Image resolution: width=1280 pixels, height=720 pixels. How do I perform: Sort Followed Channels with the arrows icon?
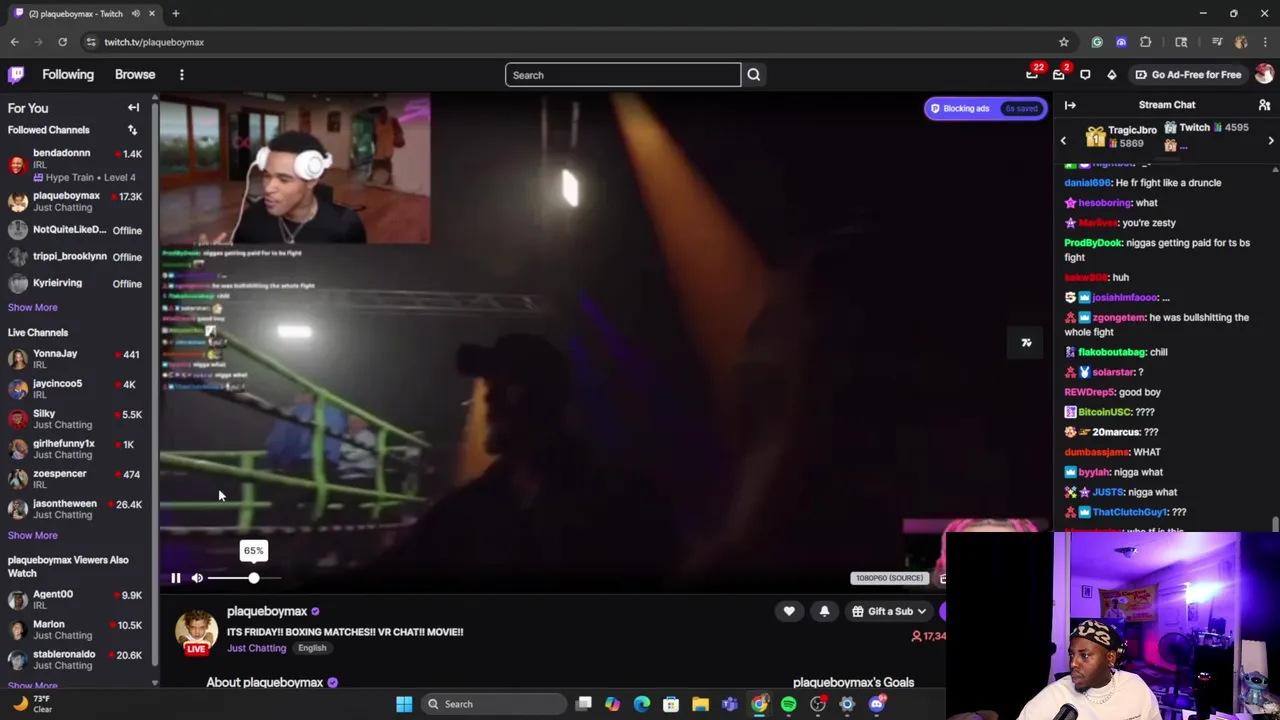132,130
